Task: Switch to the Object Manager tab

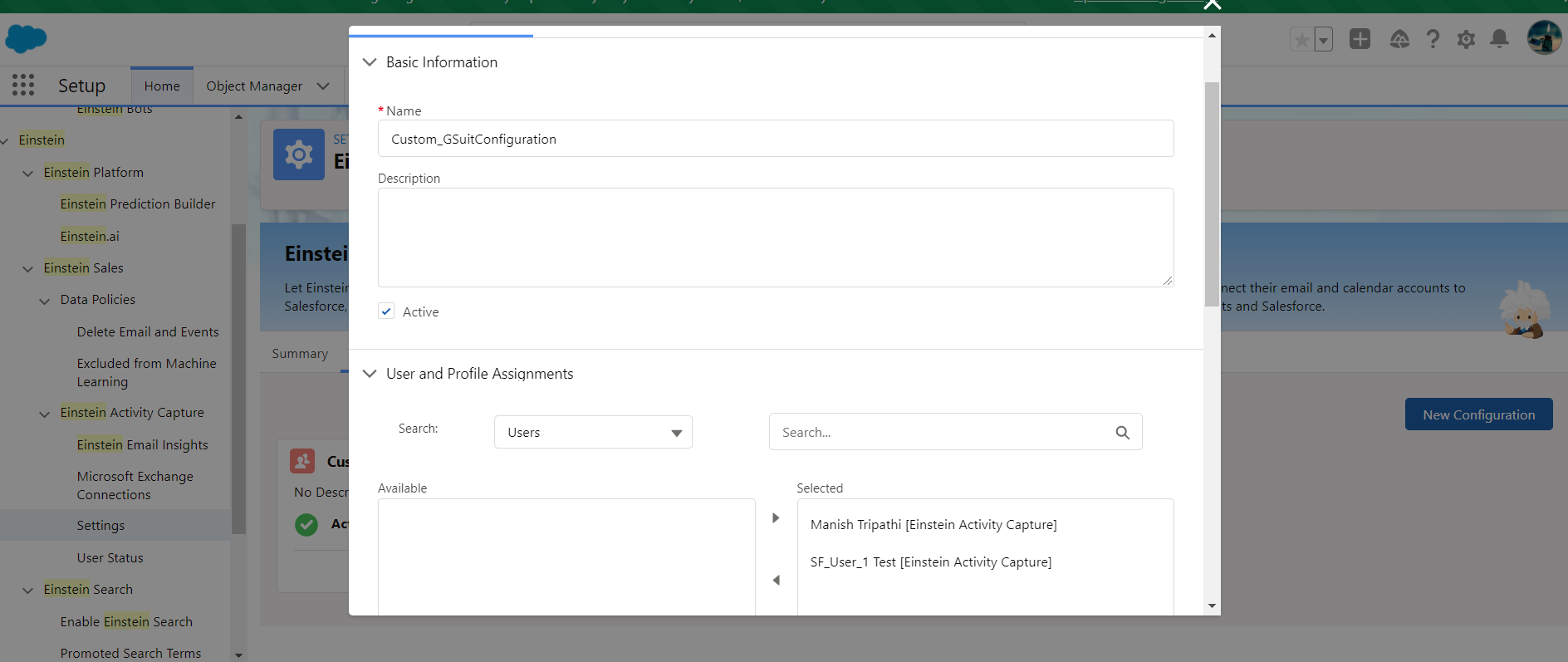Action: (254, 86)
